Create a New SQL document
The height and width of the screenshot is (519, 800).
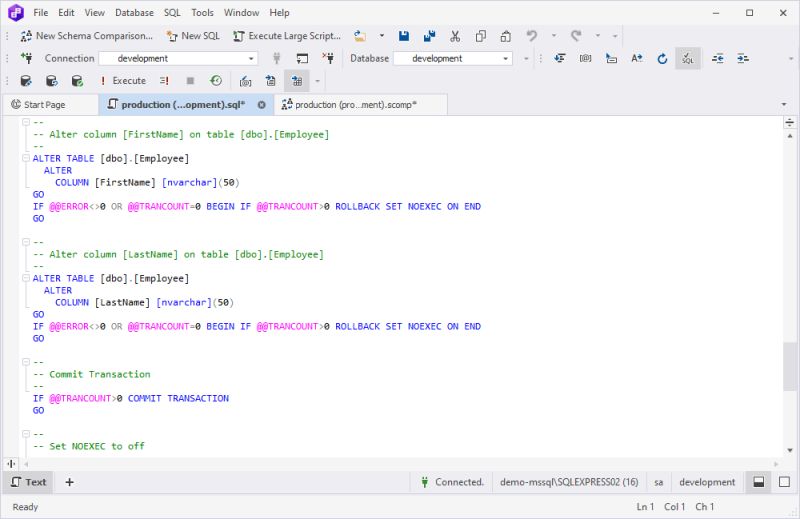[x=193, y=36]
